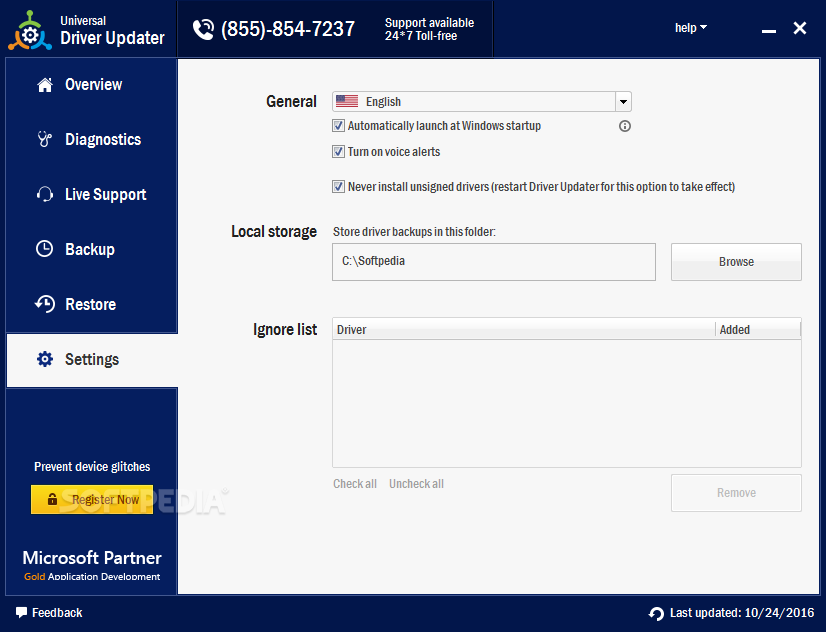
Task: Disable Turn on voice alerts checkbox
Action: [x=338, y=152]
